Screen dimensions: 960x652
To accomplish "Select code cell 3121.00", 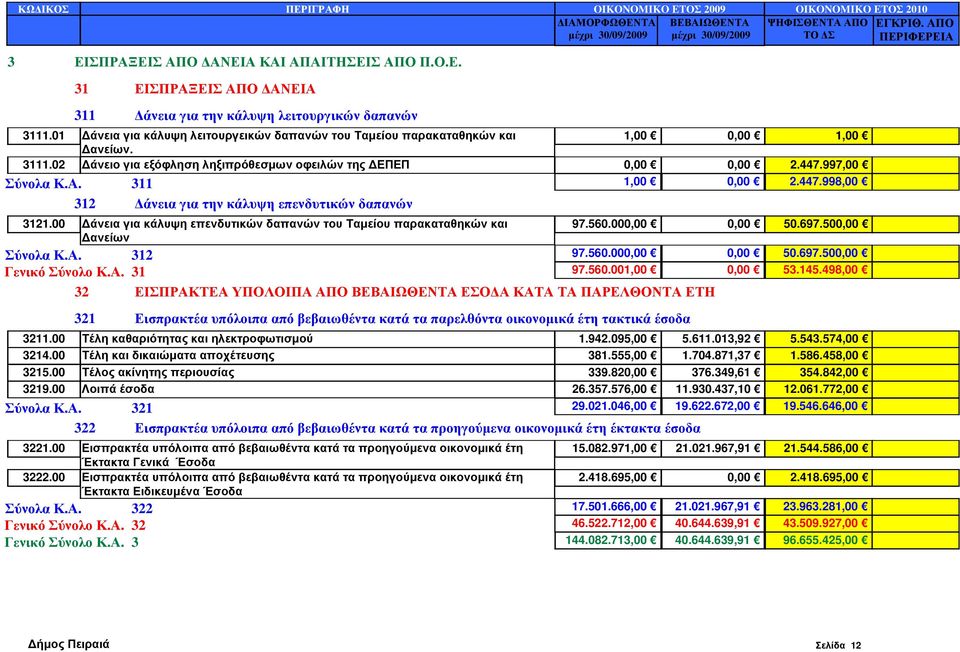I will tap(43, 224).
